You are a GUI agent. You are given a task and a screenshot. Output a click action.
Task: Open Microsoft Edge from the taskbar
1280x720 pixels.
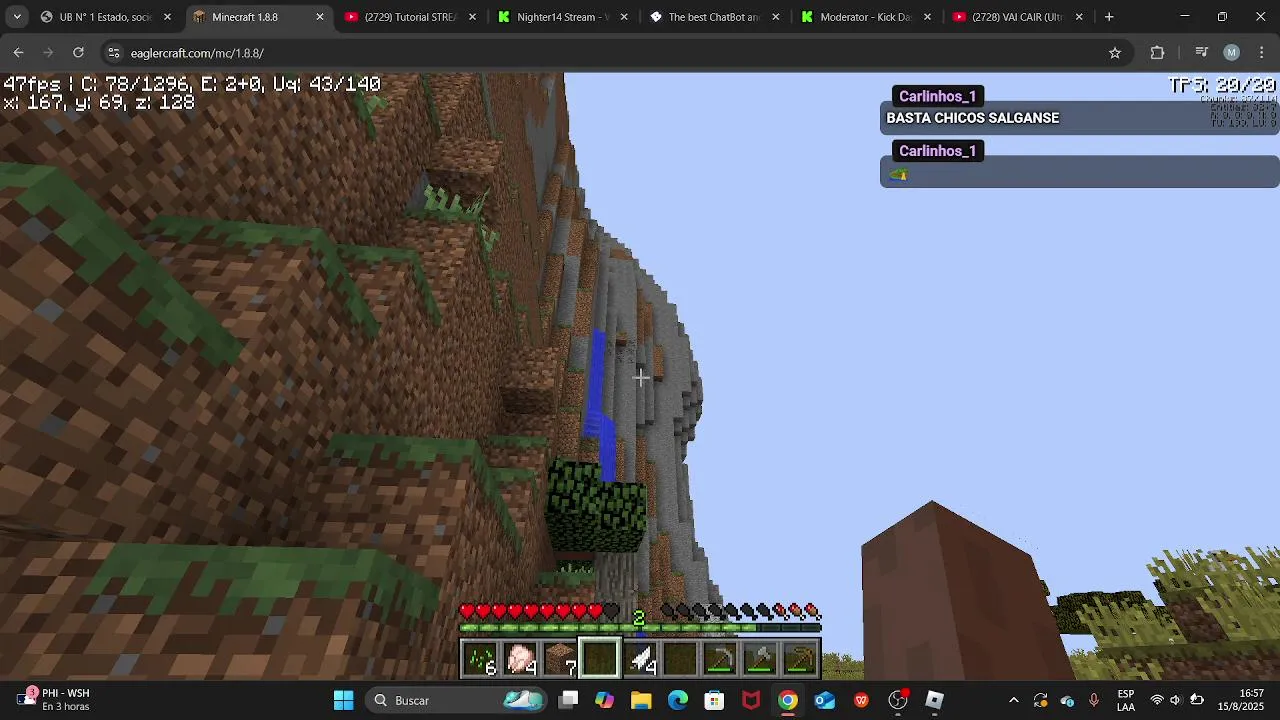pos(678,700)
